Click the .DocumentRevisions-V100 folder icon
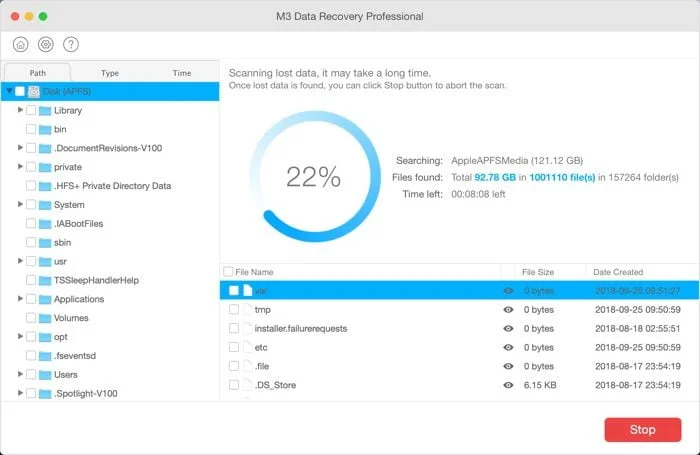 click(45, 148)
